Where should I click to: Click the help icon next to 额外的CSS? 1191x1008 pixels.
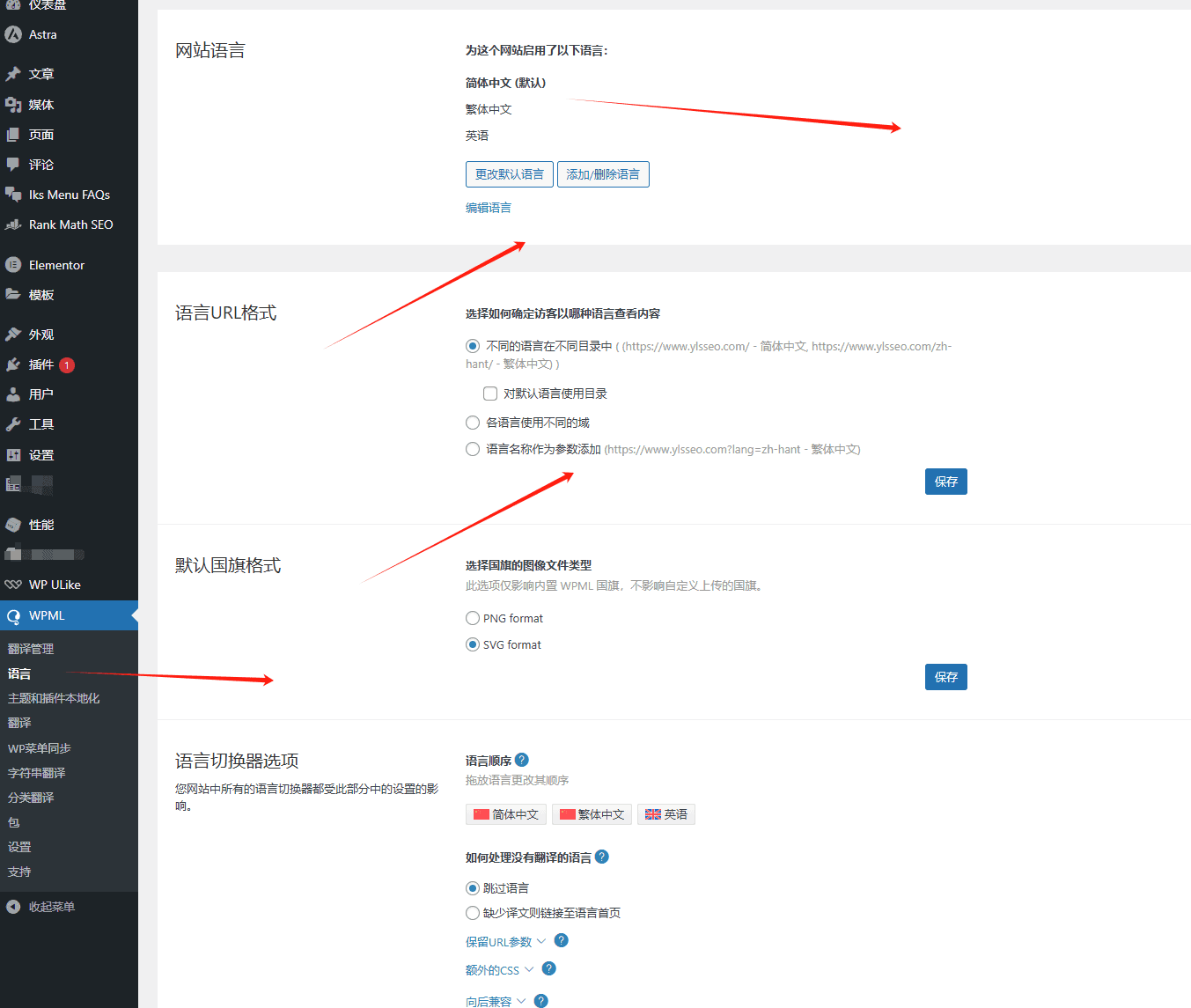[549, 968]
